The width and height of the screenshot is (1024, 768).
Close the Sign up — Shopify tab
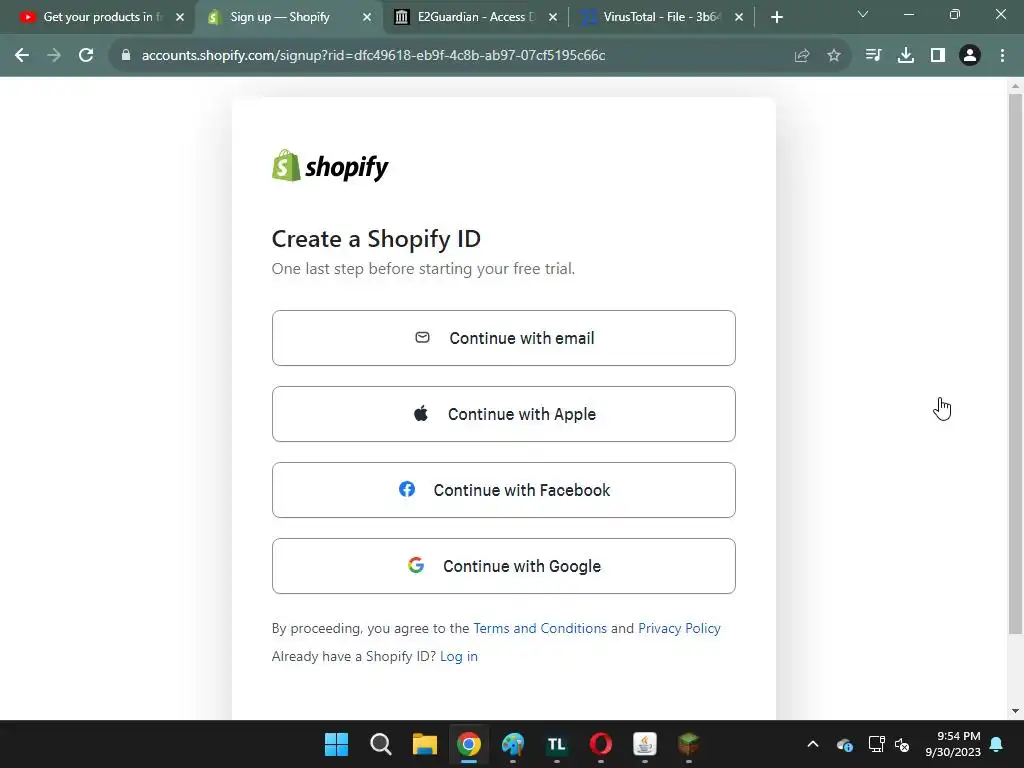pyautogui.click(x=367, y=18)
